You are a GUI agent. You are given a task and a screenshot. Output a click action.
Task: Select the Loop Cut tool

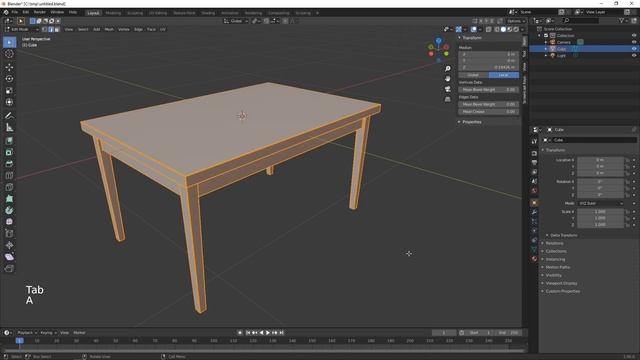[9, 176]
